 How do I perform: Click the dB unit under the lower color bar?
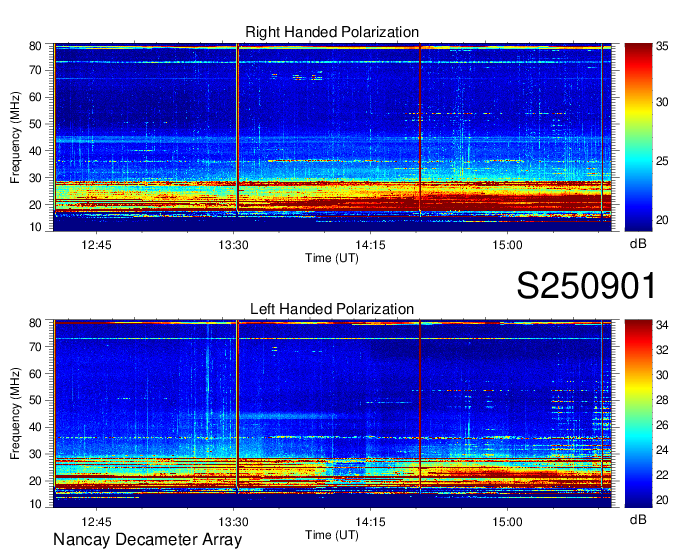point(638,520)
